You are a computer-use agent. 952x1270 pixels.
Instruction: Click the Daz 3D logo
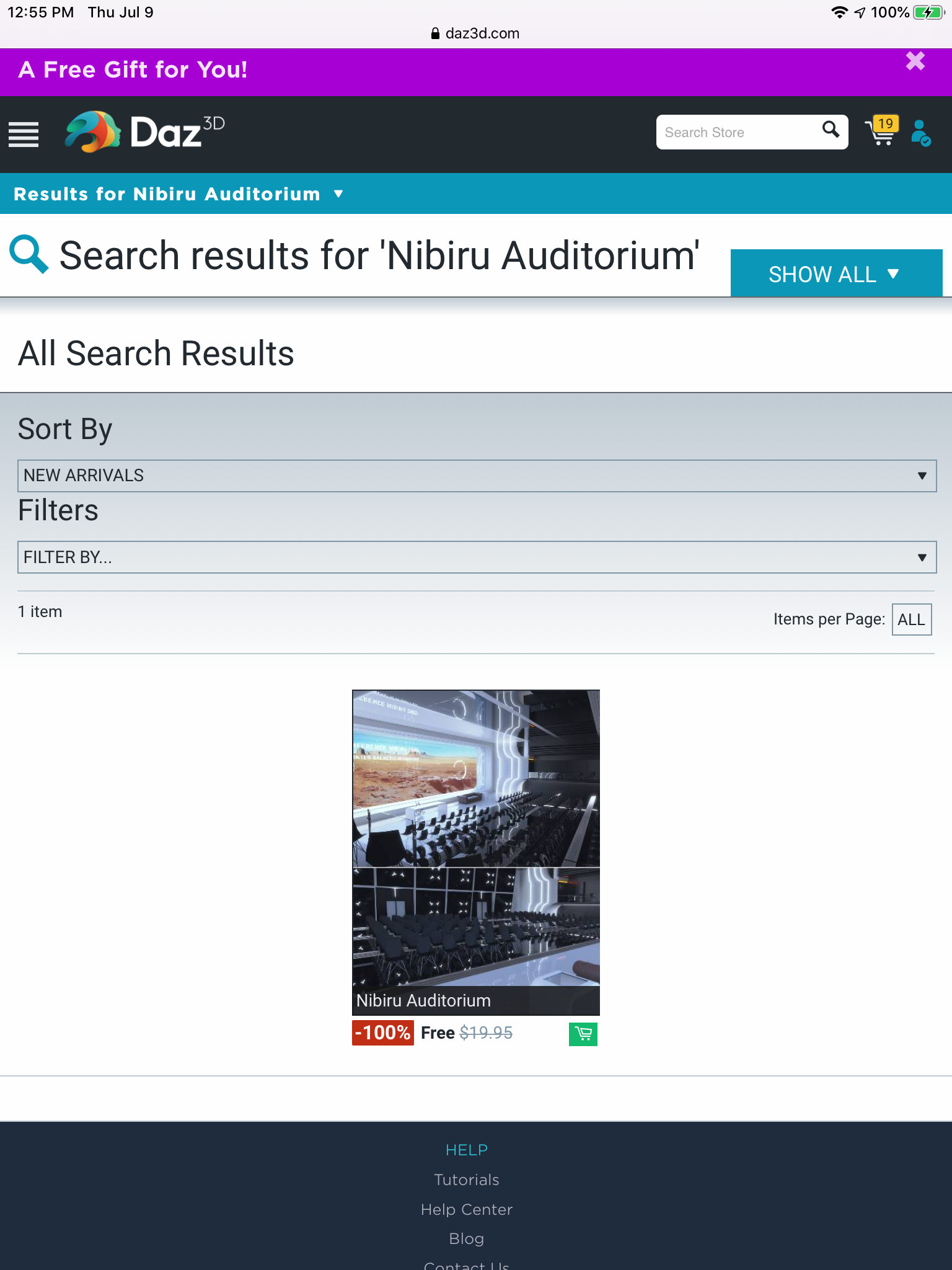coord(145,132)
